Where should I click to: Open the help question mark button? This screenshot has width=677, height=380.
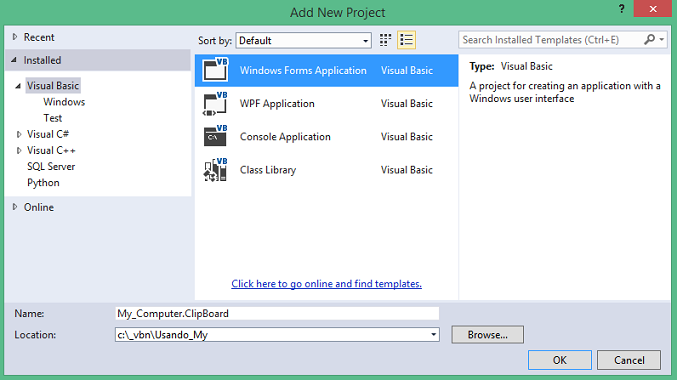point(621,9)
